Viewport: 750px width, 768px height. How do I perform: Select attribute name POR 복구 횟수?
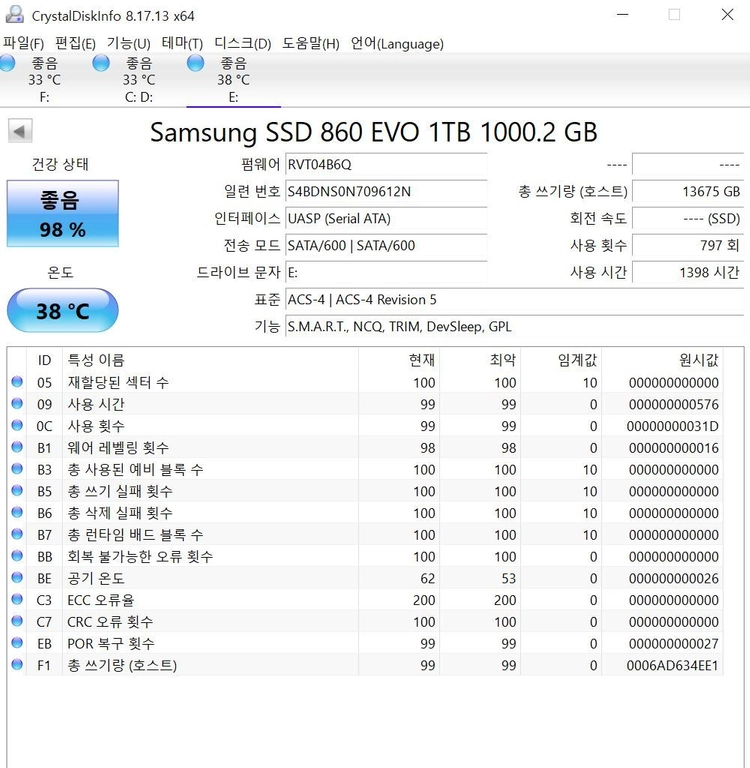111,643
